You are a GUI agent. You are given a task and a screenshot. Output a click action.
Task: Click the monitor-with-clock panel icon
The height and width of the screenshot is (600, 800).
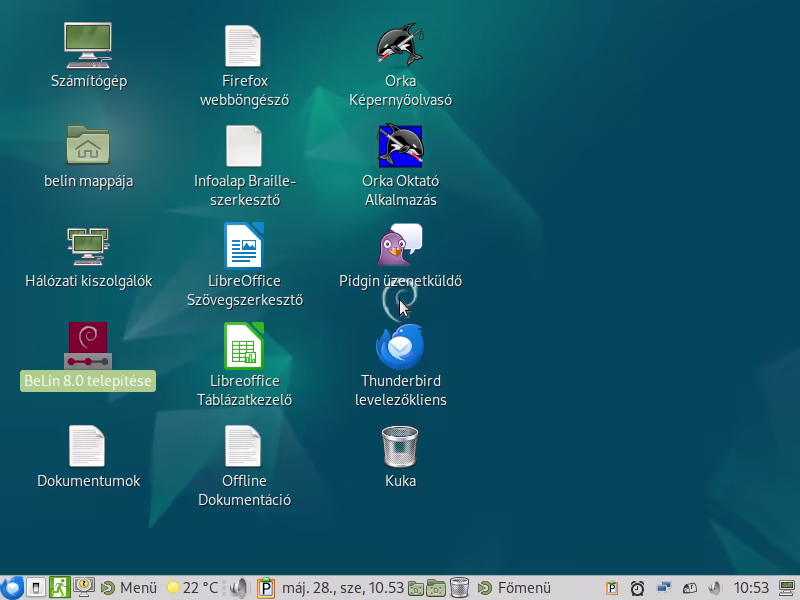(x=84, y=587)
